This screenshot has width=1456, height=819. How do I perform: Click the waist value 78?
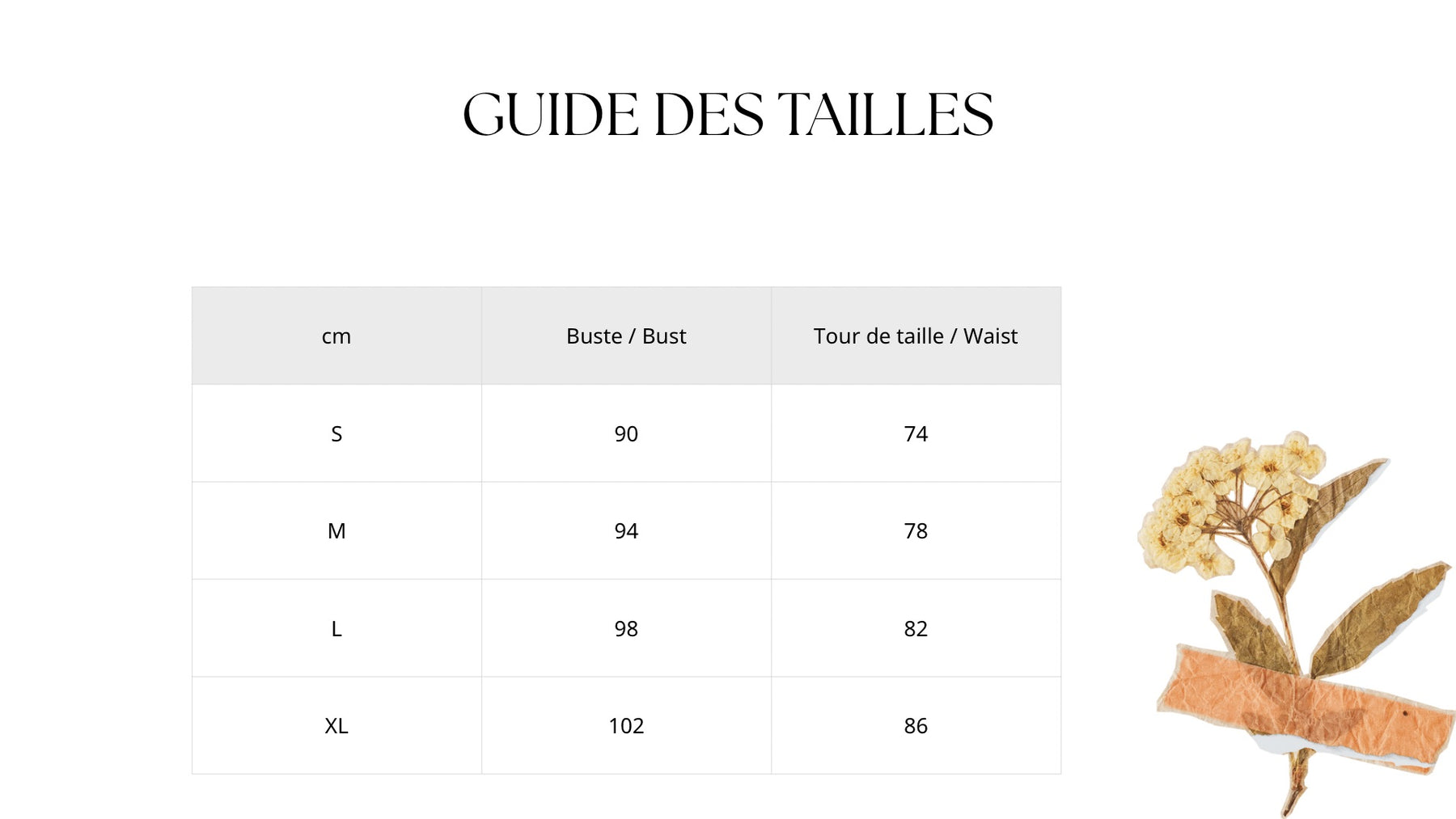916,531
